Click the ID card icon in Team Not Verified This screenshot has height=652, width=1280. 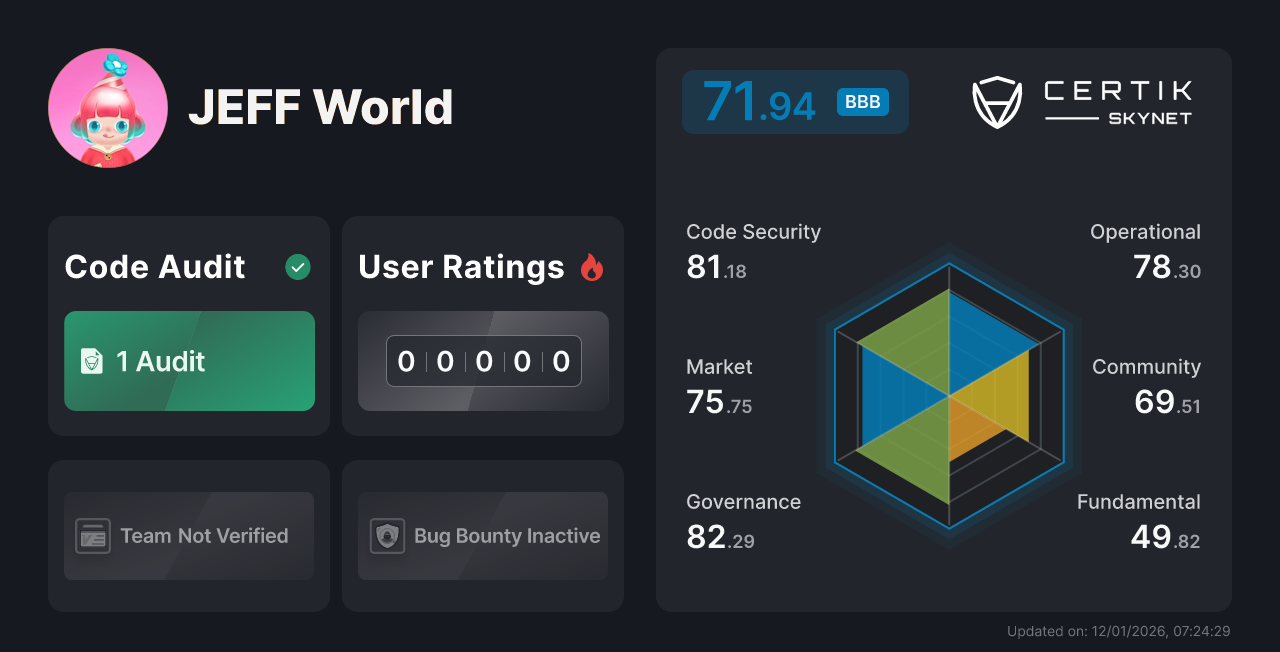(93, 536)
